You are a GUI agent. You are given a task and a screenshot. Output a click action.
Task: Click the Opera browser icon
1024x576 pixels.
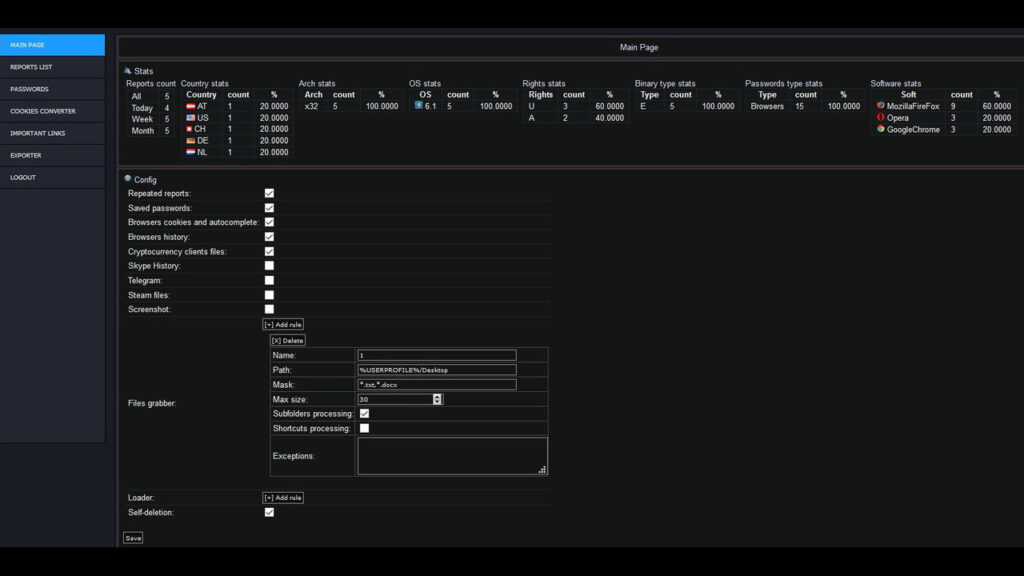881,118
